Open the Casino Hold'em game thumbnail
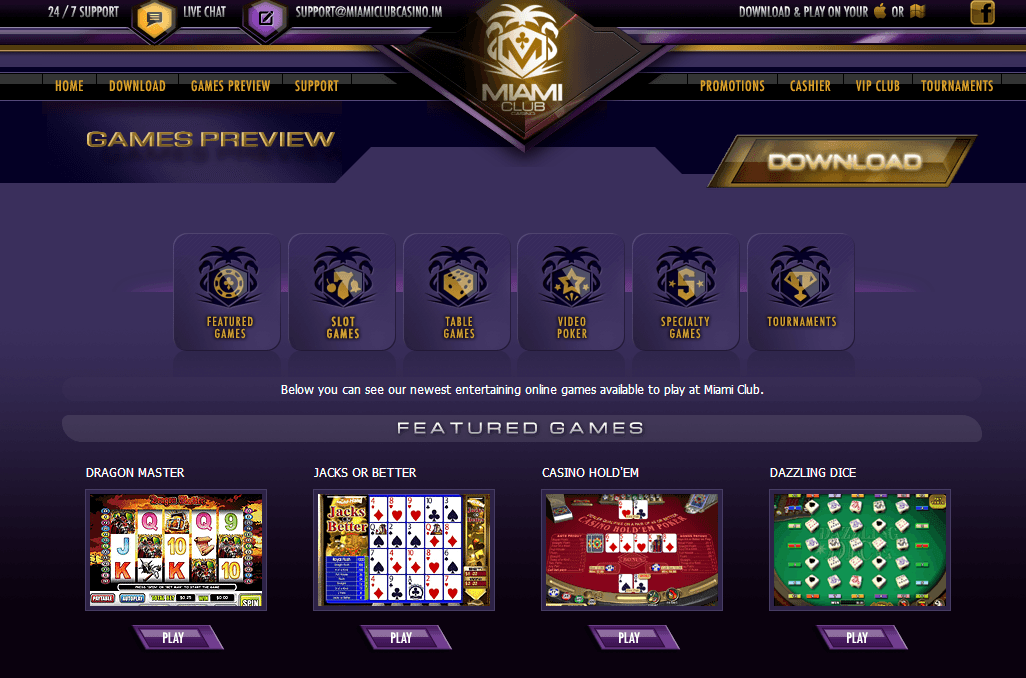 [x=631, y=550]
